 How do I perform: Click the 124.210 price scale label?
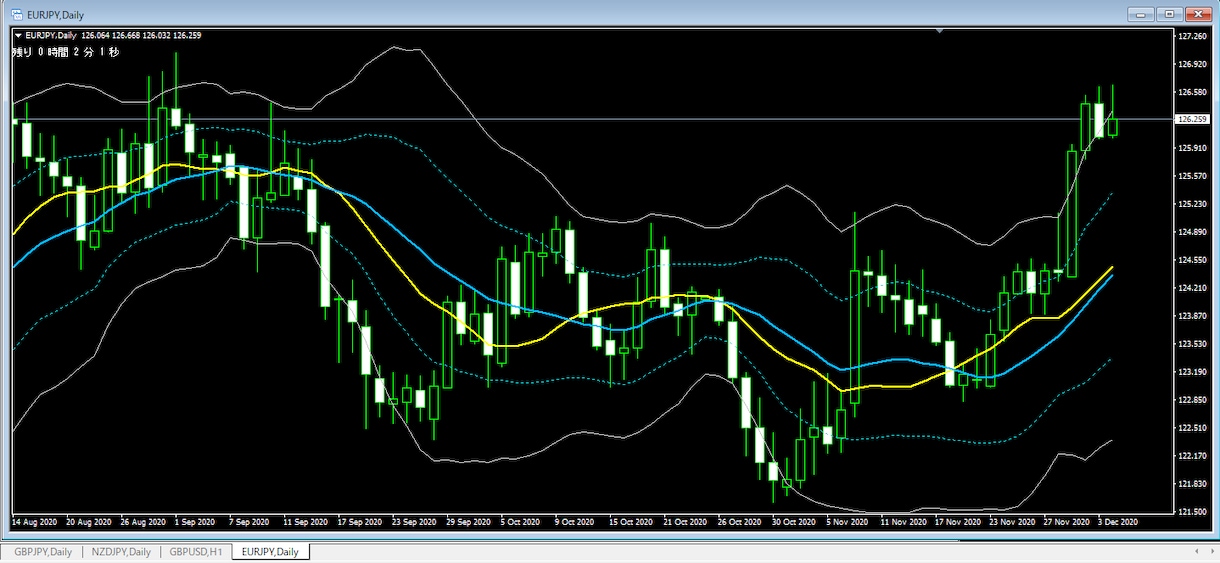click(x=1192, y=288)
